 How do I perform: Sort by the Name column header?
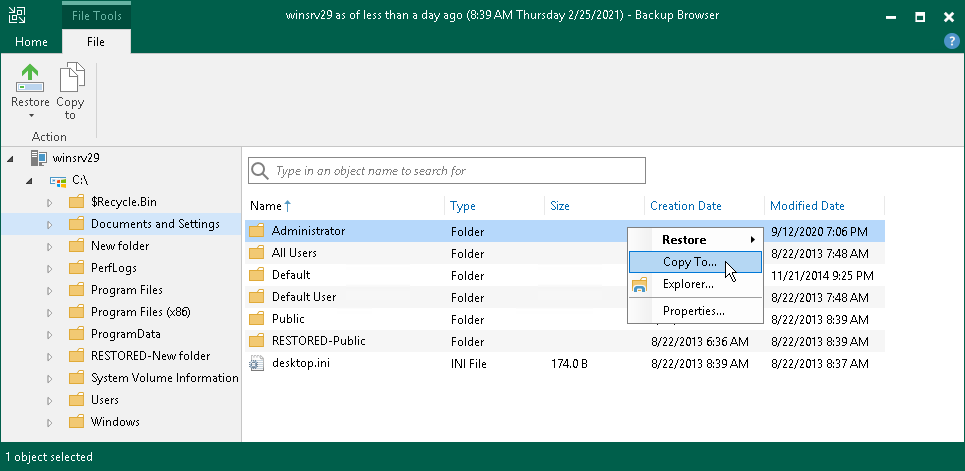tap(266, 206)
